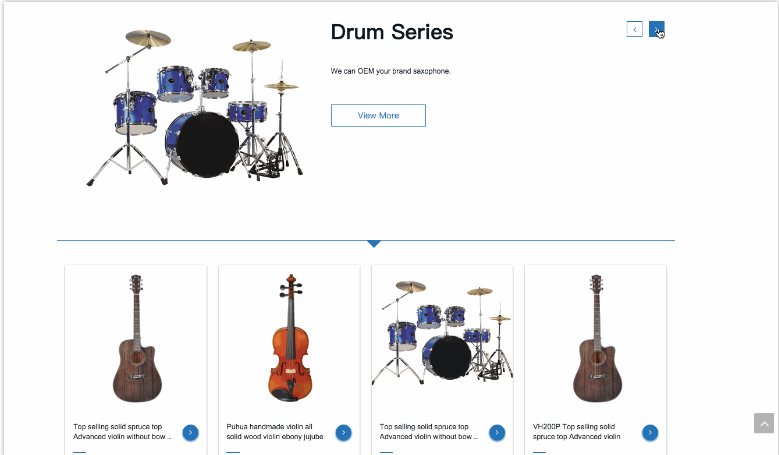Open the drum kit product thumbnail
This screenshot has height=455, width=779.
click(442, 333)
